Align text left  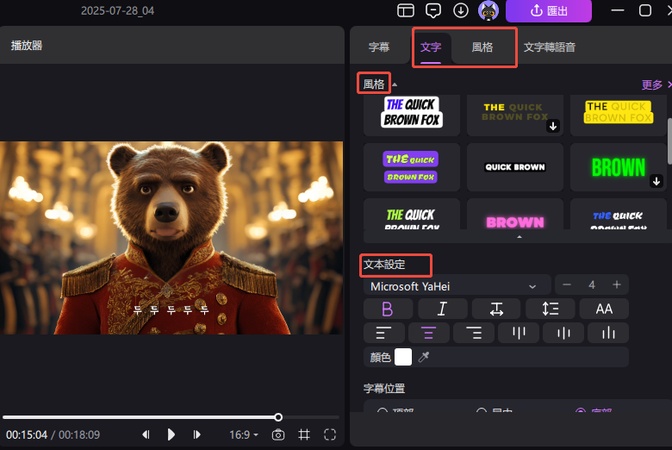[384, 333]
